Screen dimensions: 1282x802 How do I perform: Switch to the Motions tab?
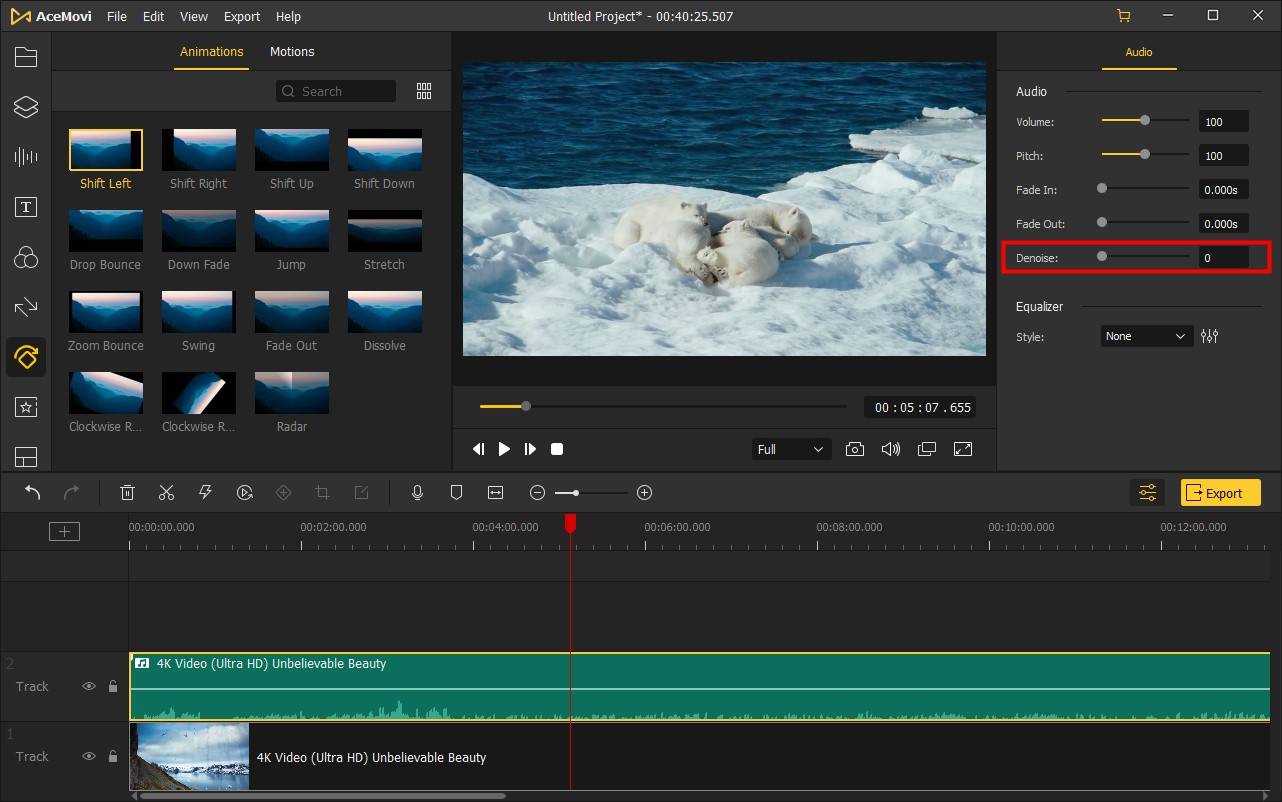292,52
